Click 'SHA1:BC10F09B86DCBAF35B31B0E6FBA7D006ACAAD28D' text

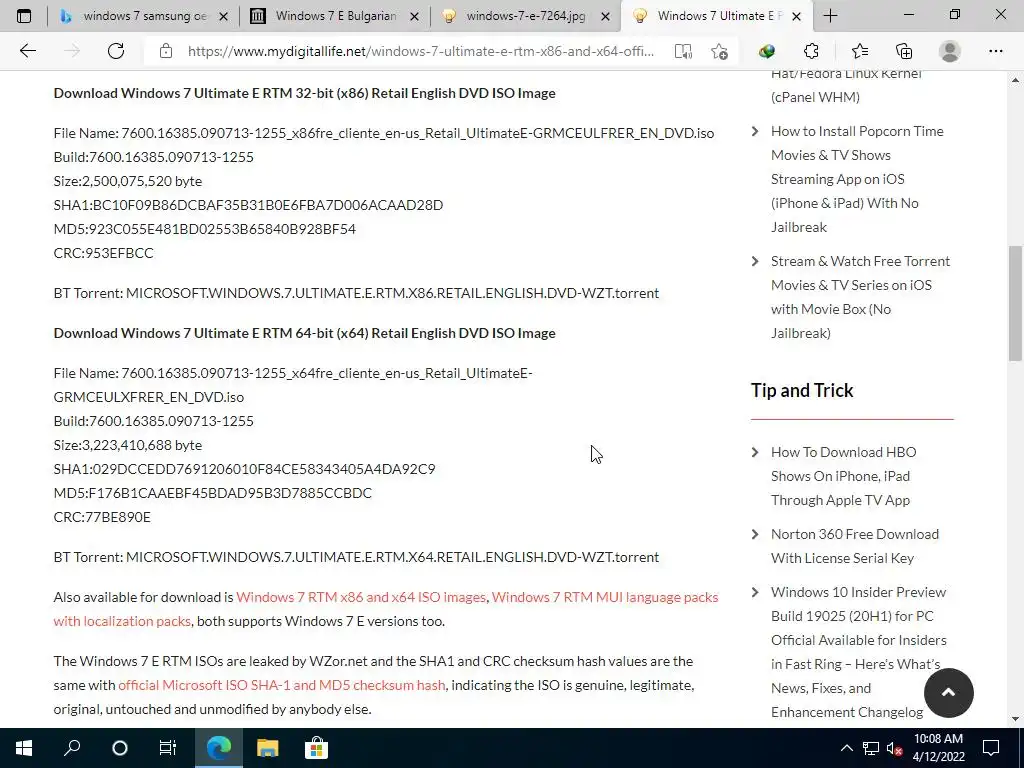(248, 205)
